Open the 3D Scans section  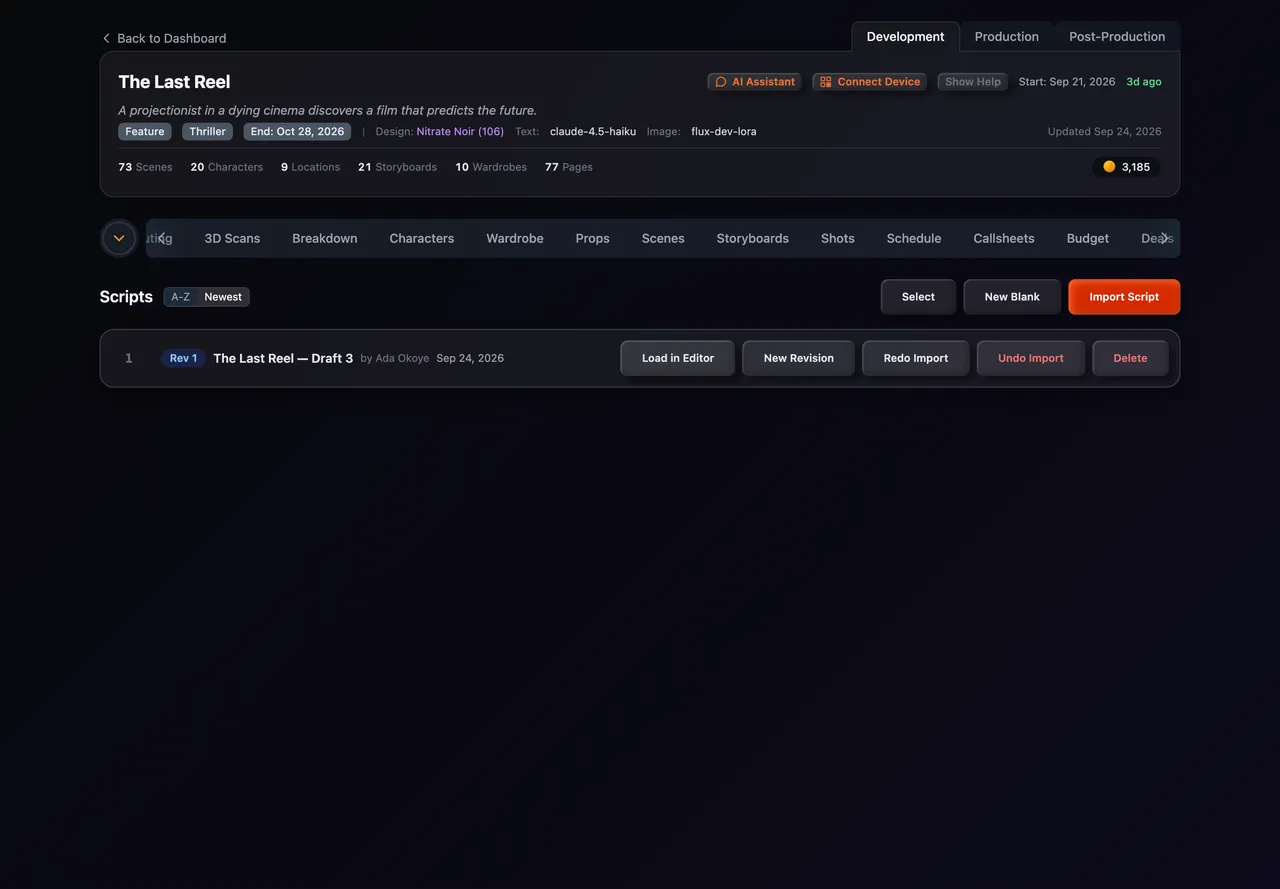232,238
